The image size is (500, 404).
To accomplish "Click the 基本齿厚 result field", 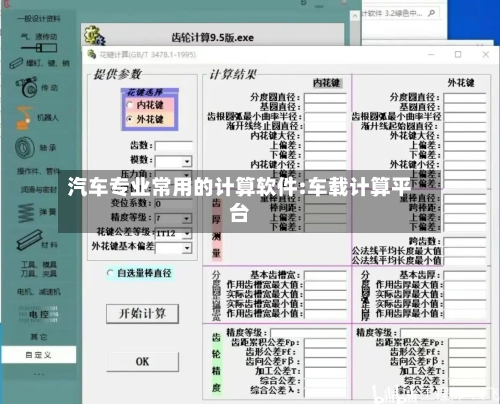I will pyautogui.click(x=465, y=275).
